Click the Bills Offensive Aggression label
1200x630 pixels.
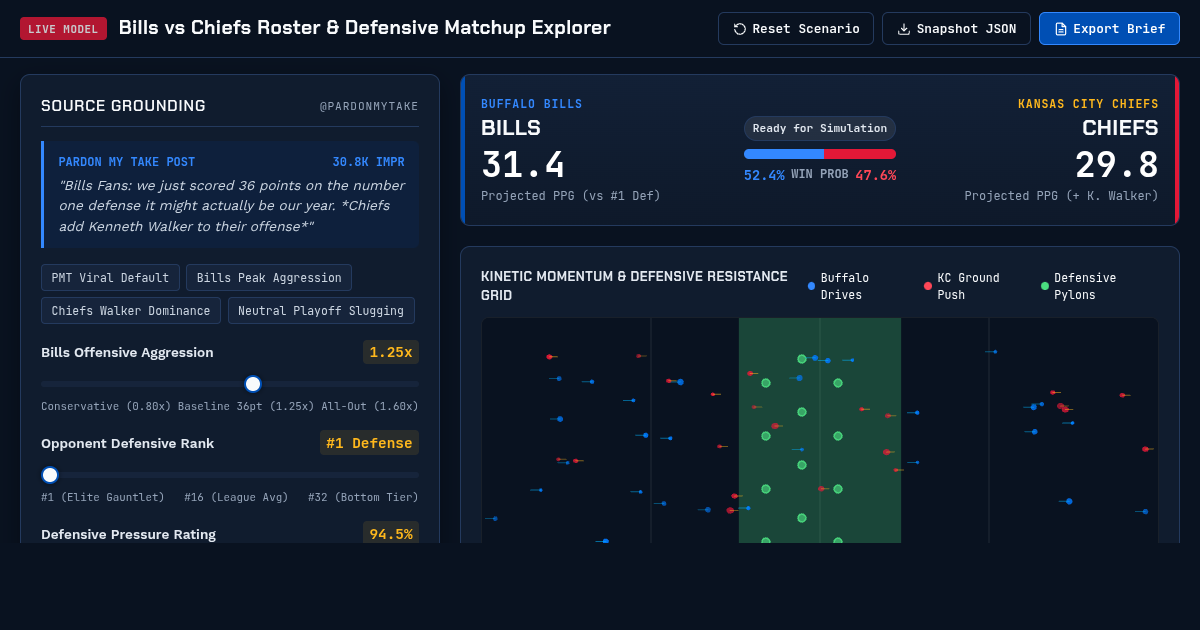pyautogui.click(x=127, y=352)
